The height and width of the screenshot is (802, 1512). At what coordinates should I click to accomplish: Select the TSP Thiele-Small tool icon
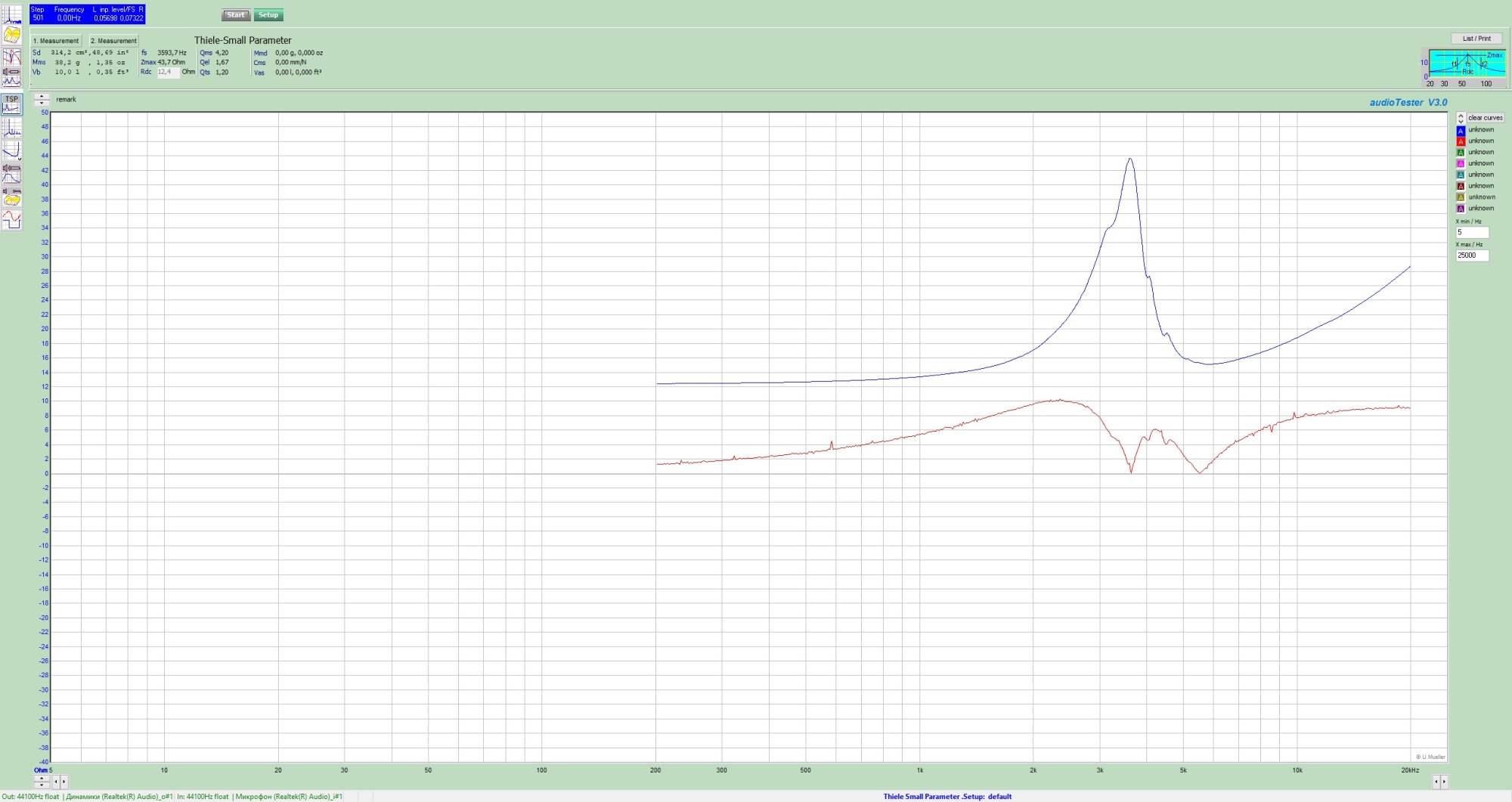pyautogui.click(x=11, y=104)
